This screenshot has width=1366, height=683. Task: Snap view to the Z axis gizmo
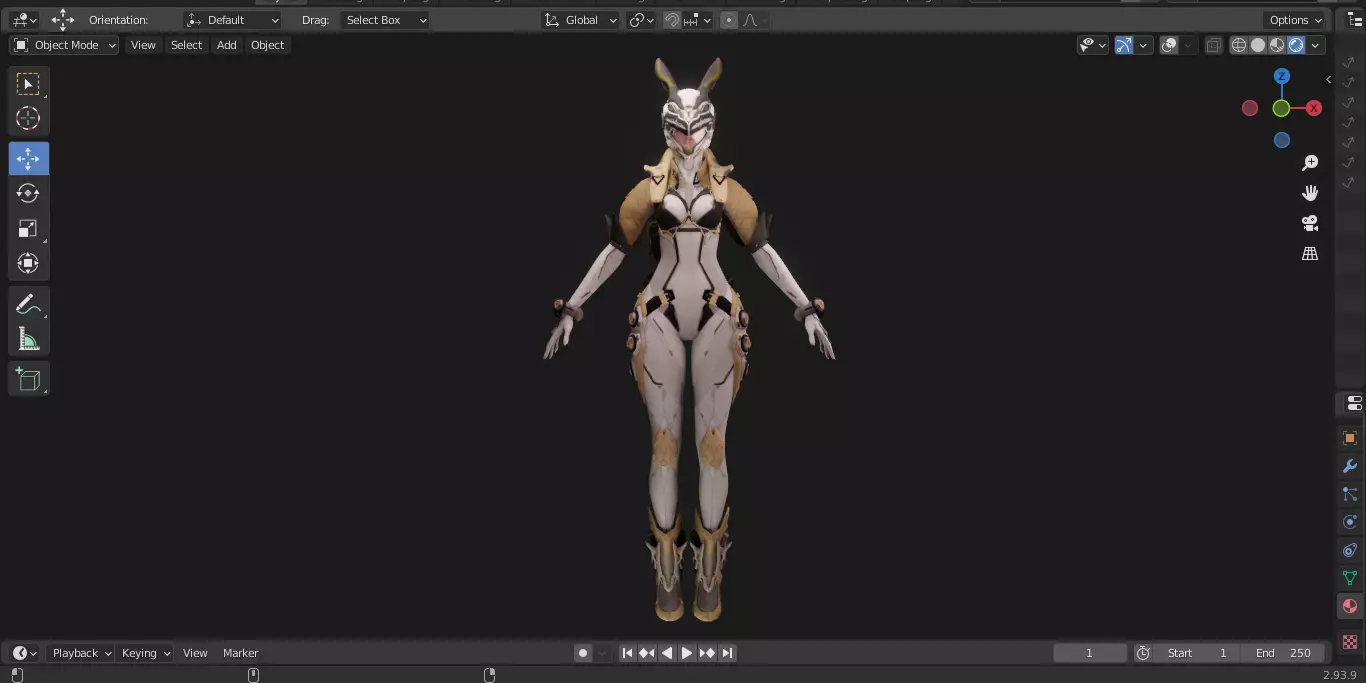click(x=1282, y=76)
